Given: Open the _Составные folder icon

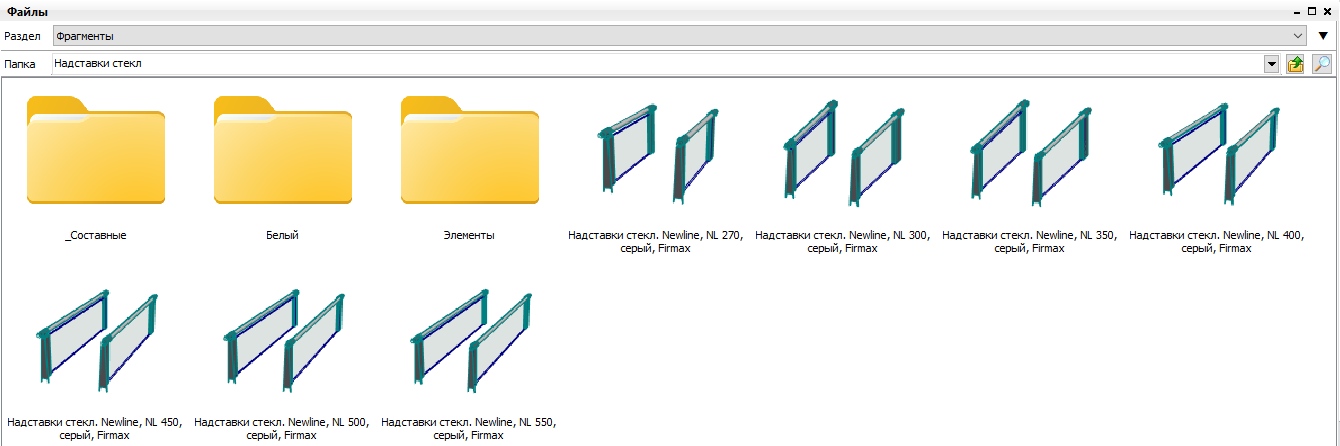Looking at the screenshot, I should click(96, 150).
